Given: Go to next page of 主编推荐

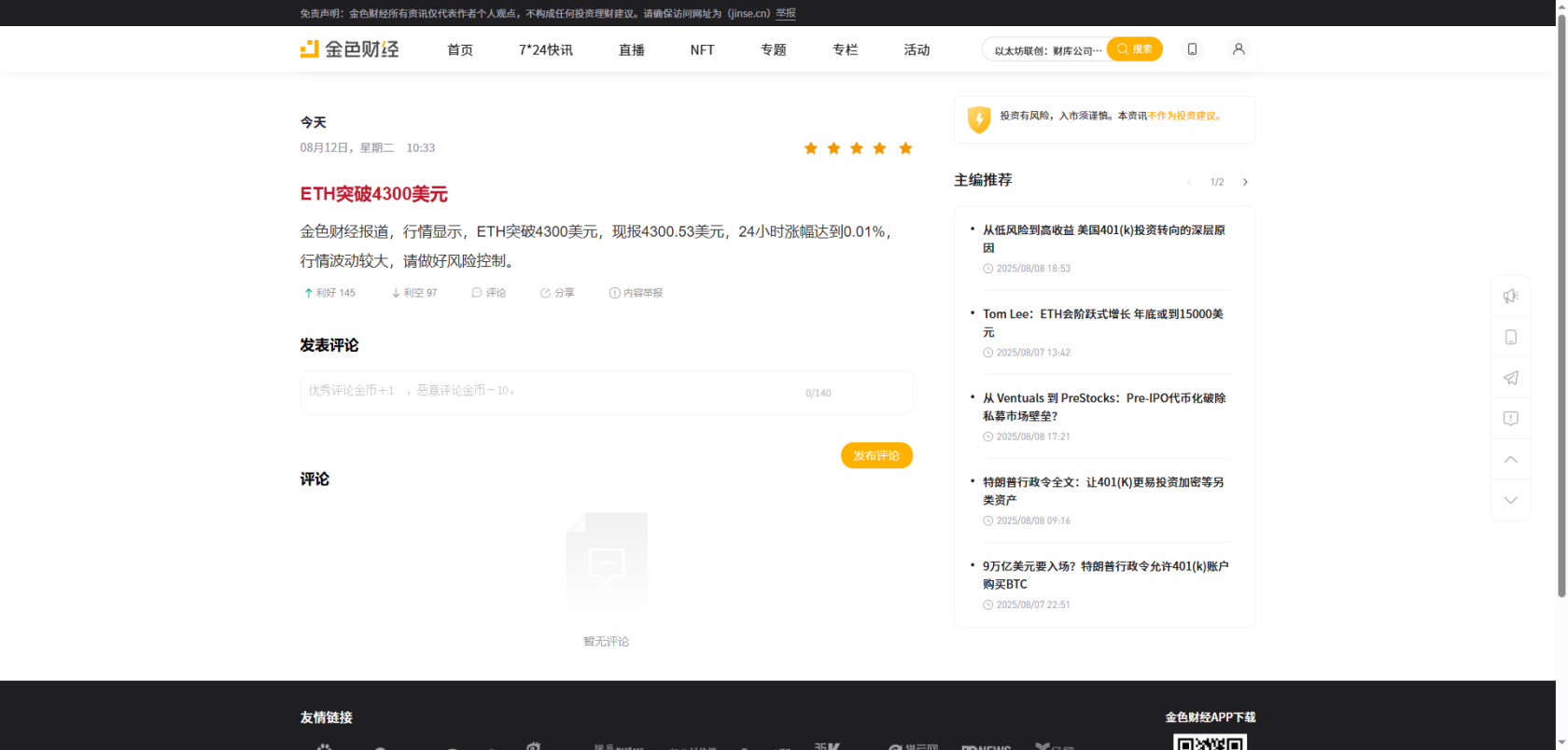Looking at the screenshot, I should tap(1245, 182).
